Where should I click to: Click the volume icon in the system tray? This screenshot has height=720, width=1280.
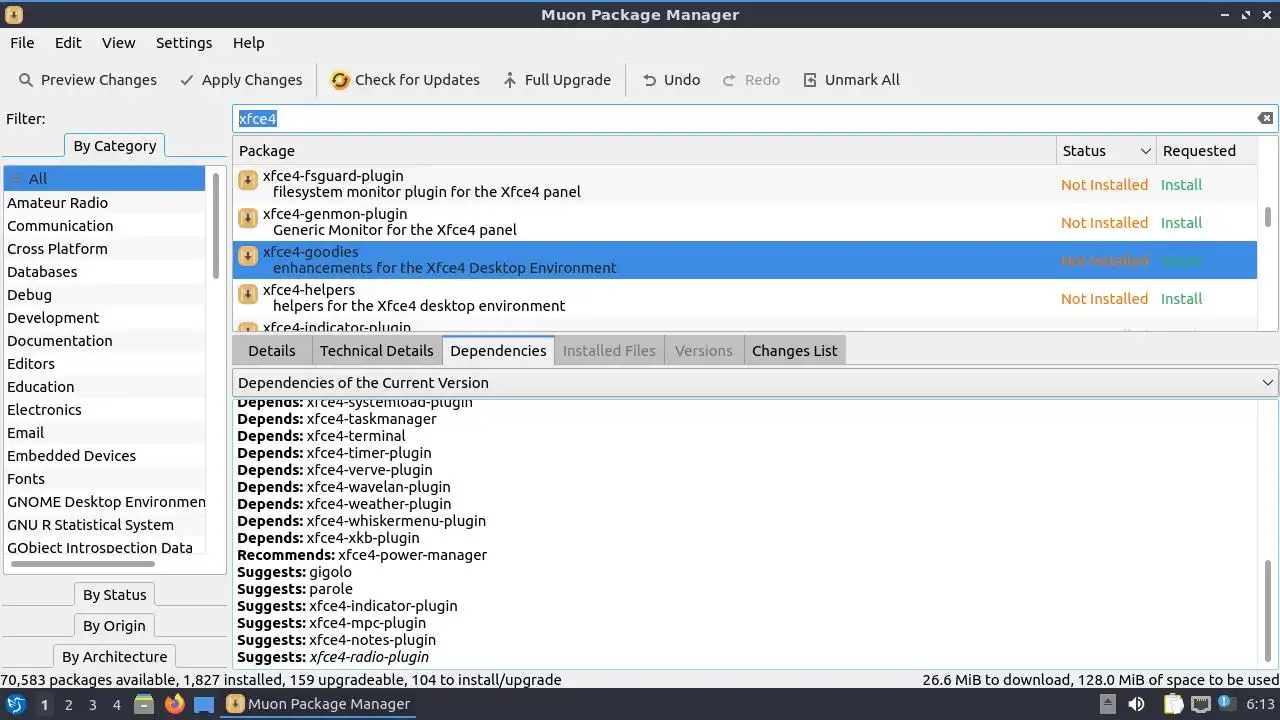1139,704
